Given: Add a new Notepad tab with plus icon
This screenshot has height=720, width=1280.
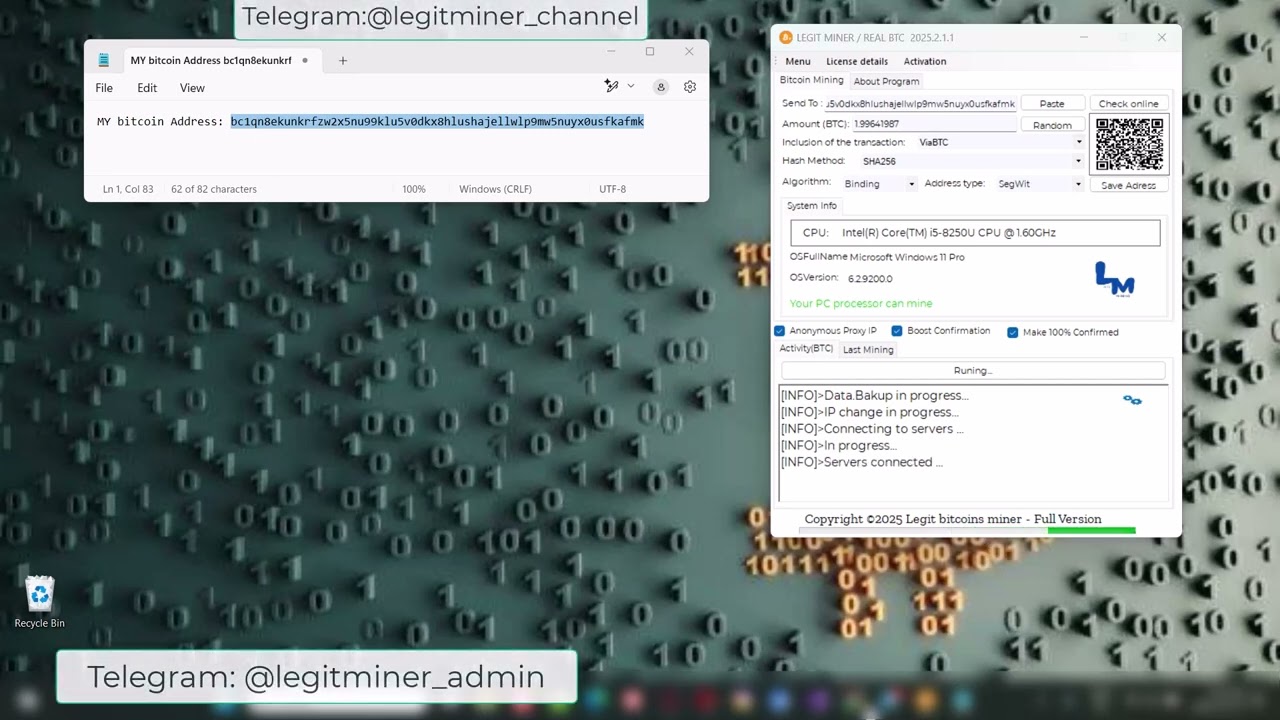Looking at the screenshot, I should [x=343, y=61].
